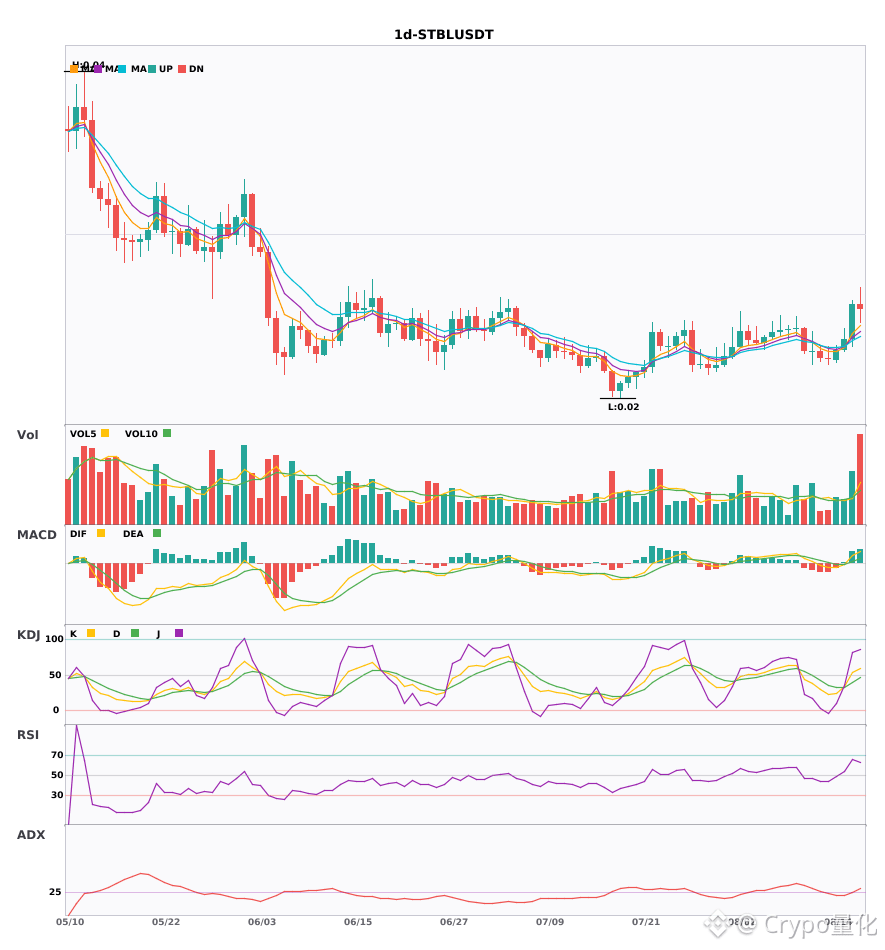This screenshot has width=885, height=950.
Task: Click the cyan MA legend swatch
Action: (122, 69)
